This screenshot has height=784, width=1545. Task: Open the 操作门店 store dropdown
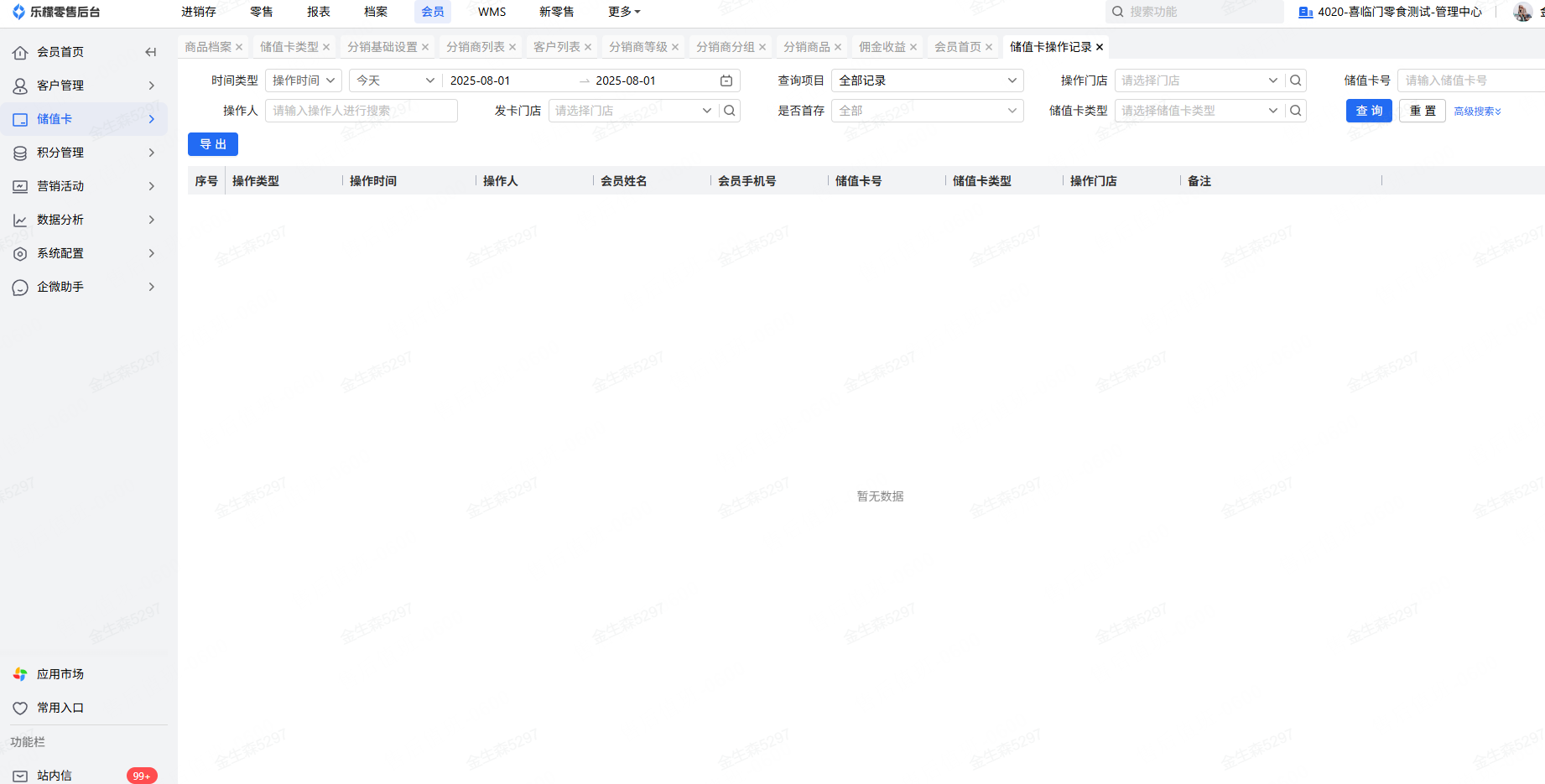[1199, 80]
